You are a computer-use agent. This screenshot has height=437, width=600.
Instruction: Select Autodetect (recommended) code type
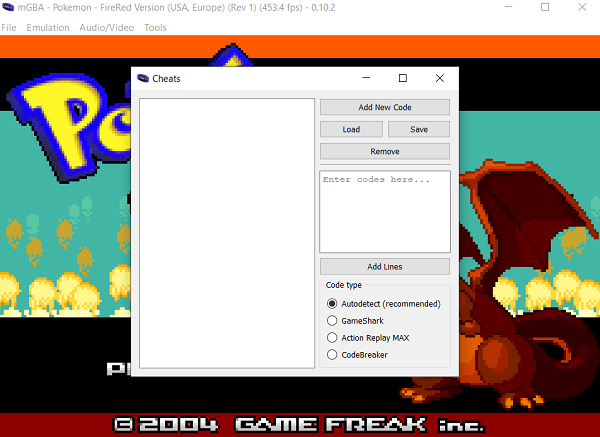(x=333, y=304)
